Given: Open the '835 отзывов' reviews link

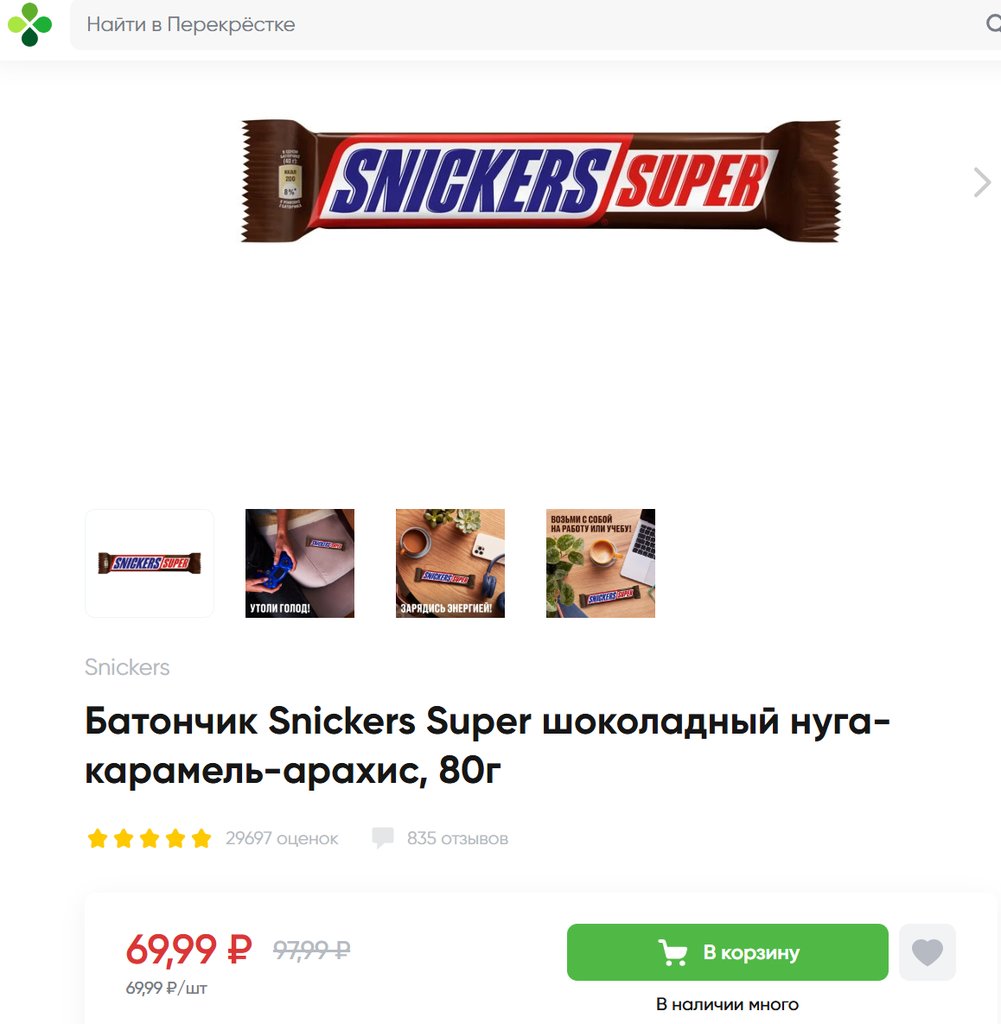Looking at the screenshot, I should tap(458, 838).
